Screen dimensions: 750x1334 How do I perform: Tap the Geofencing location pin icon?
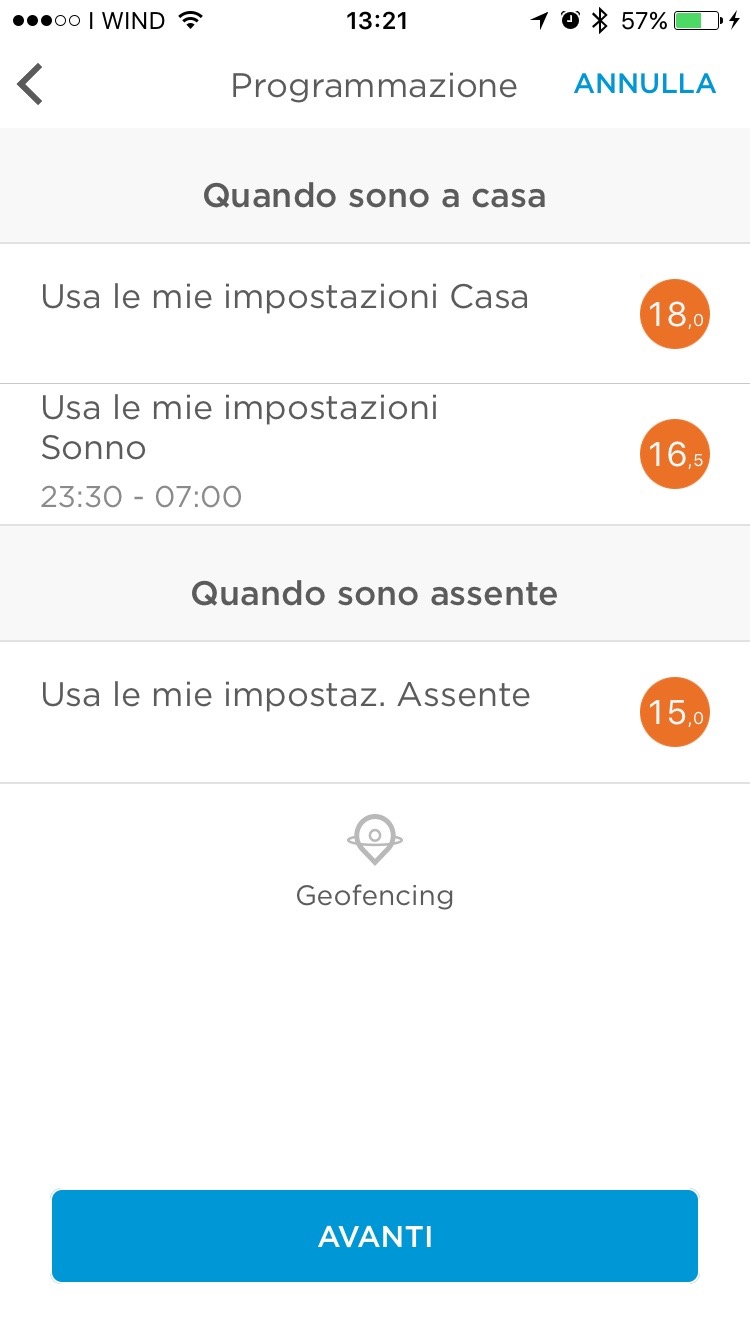(x=374, y=838)
